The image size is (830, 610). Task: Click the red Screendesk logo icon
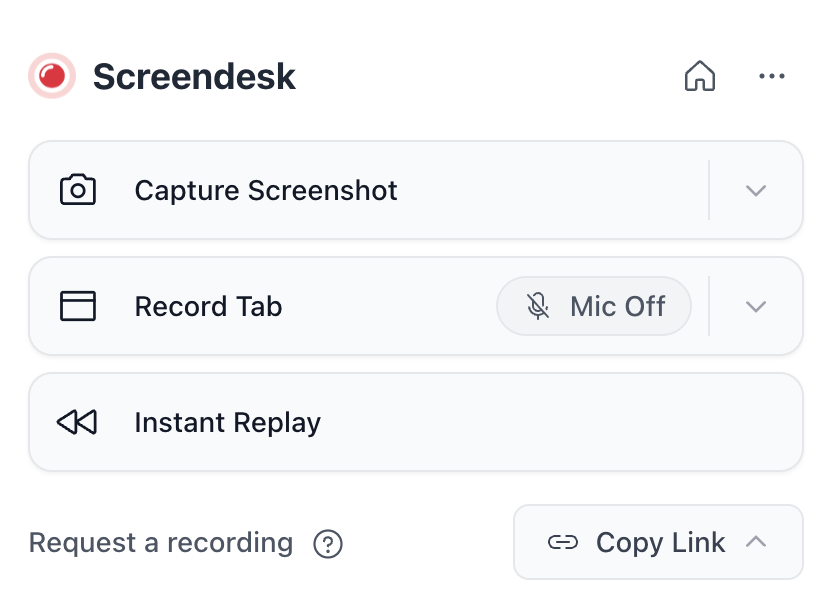(52, 76)
